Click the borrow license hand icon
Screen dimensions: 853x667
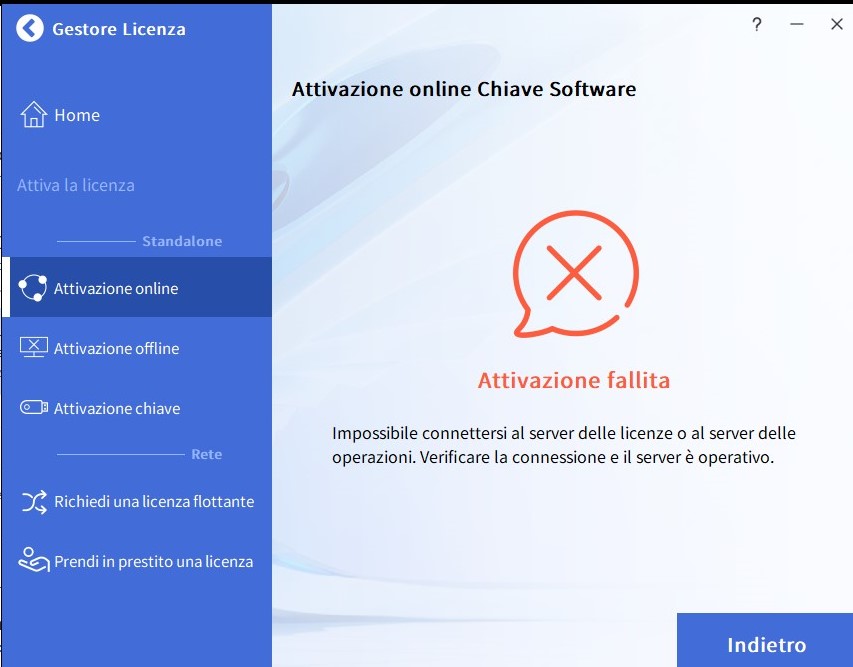point(33,561)
